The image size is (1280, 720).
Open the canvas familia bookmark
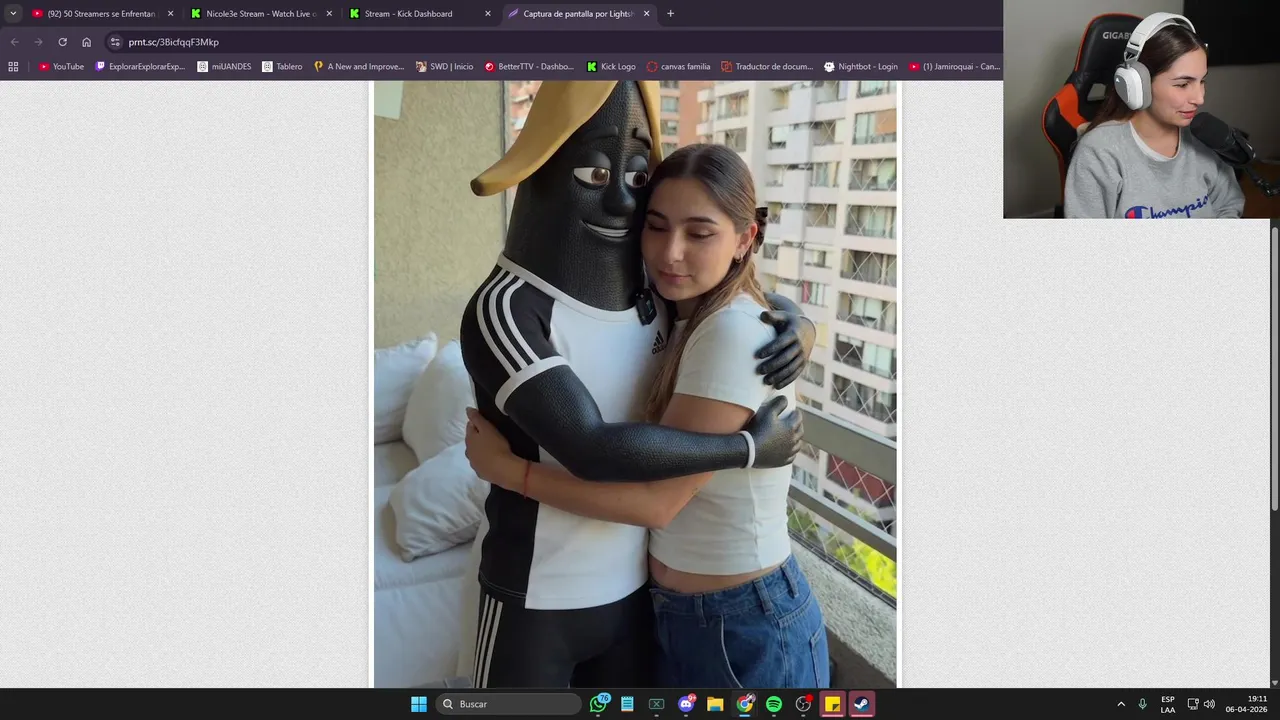678,67
